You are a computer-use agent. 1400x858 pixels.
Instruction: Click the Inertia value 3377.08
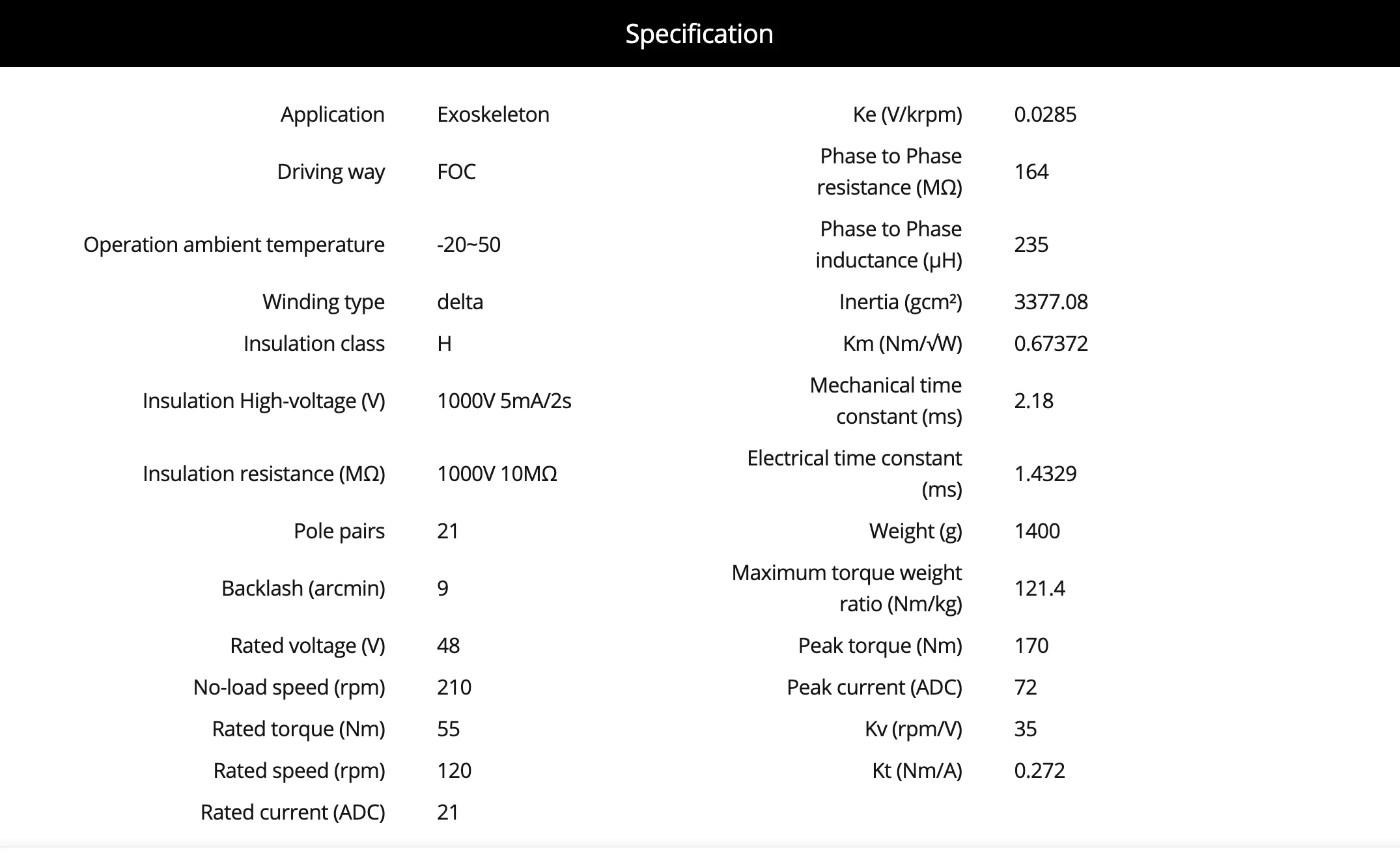tap(1051, 302)
